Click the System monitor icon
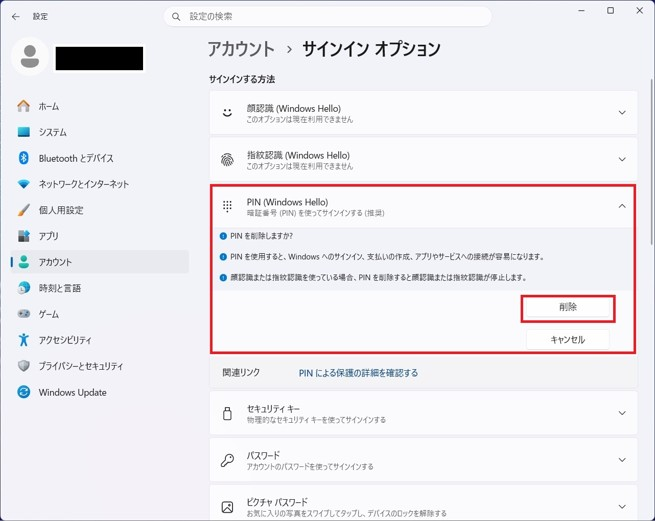Screen dimensions: 655x521 23,132
